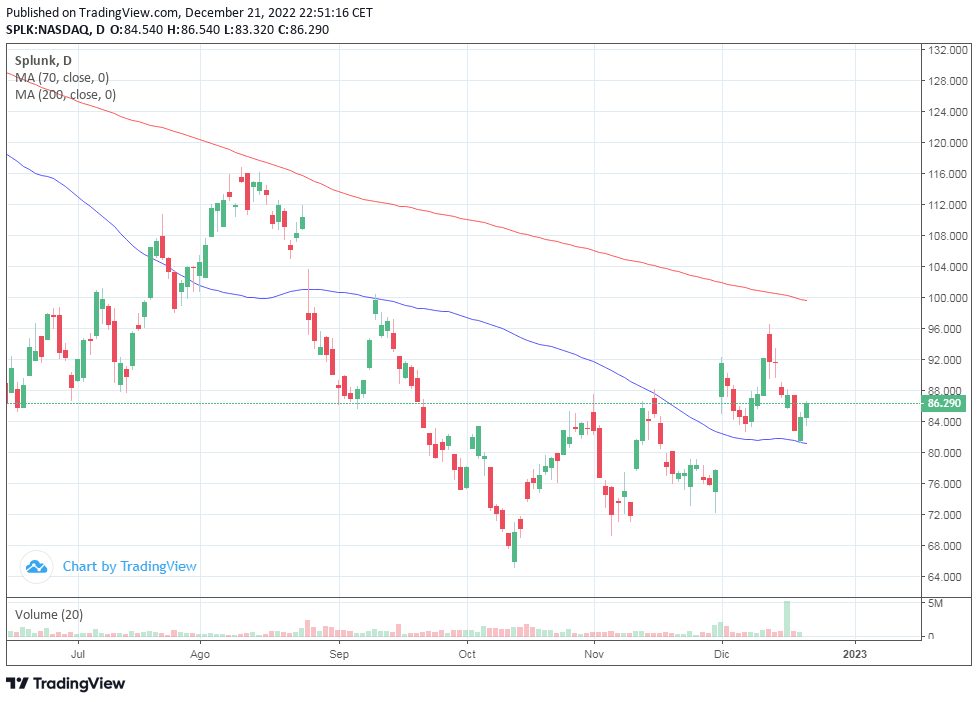Image resolution: width=978 pixels, height=702 pixels.
Task: Click the 72.000 price axis label
Action: click(947, 515)
